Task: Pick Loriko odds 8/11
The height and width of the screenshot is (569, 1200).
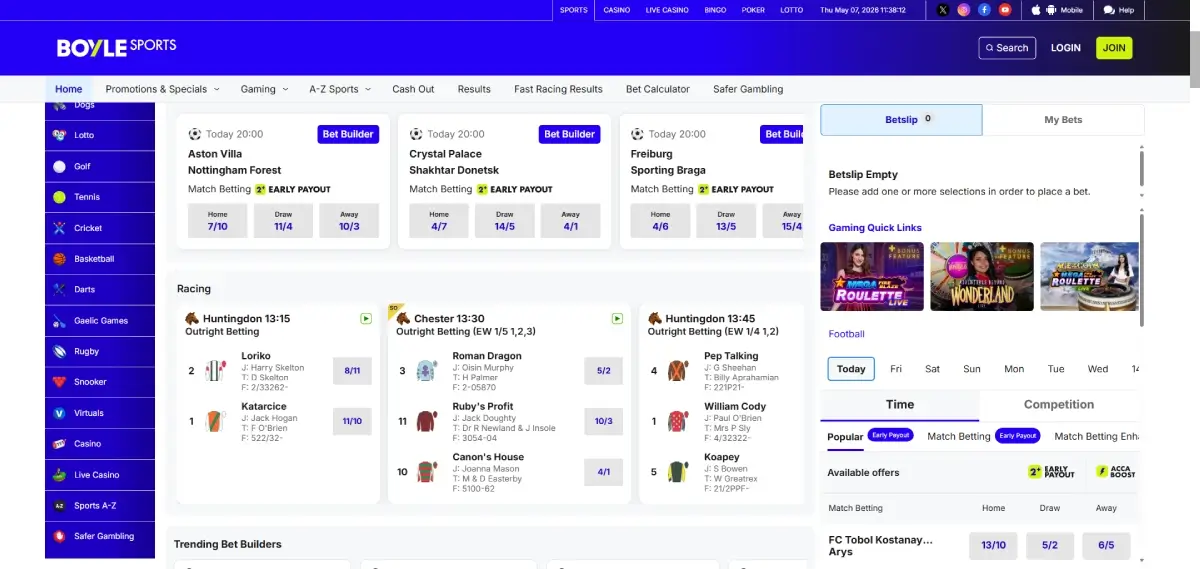Action: 352,370
